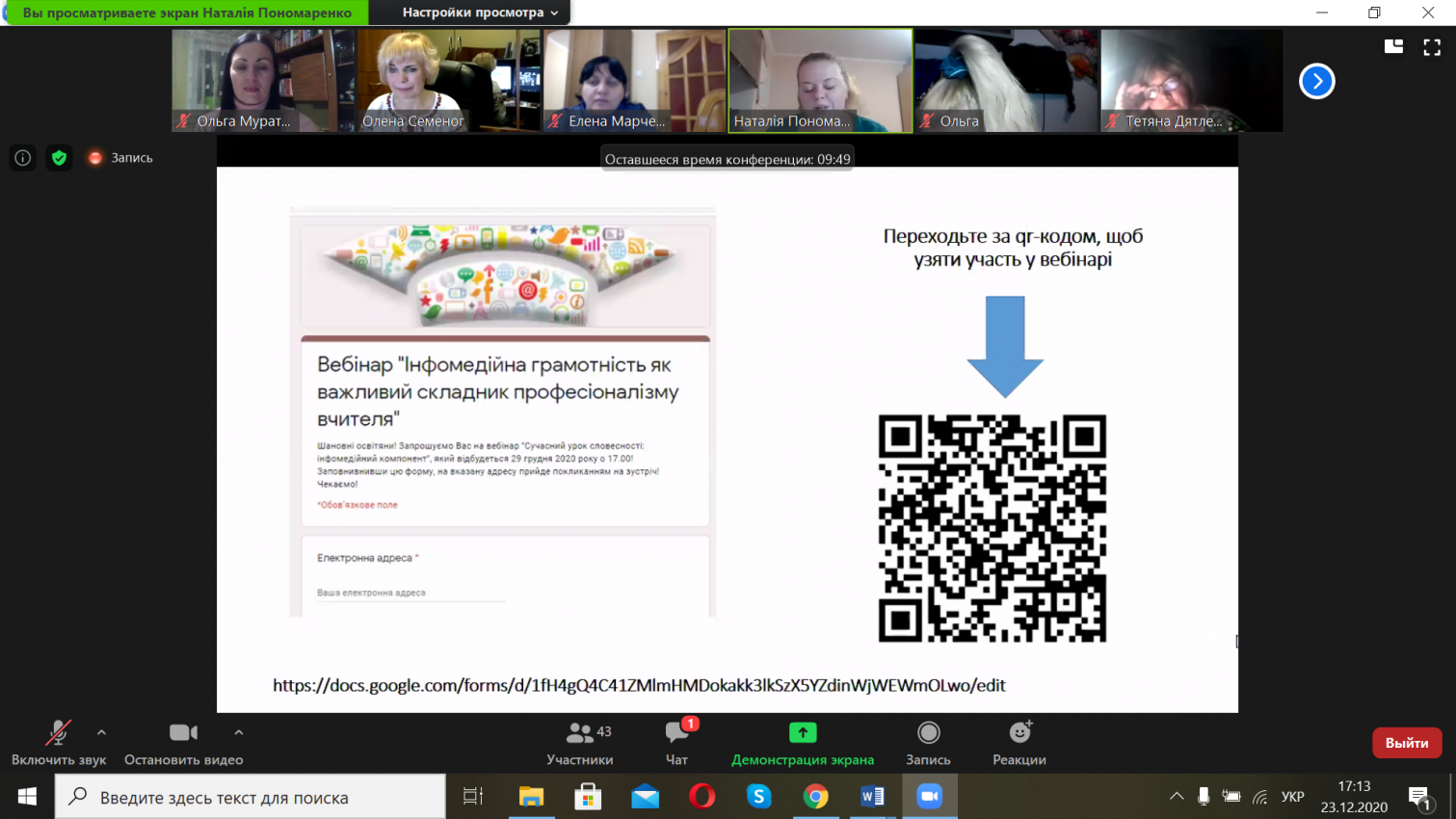Select Наталія Понома video thumbnail
This screenshot has width=1456, height=819.
(x=820, y=80)
